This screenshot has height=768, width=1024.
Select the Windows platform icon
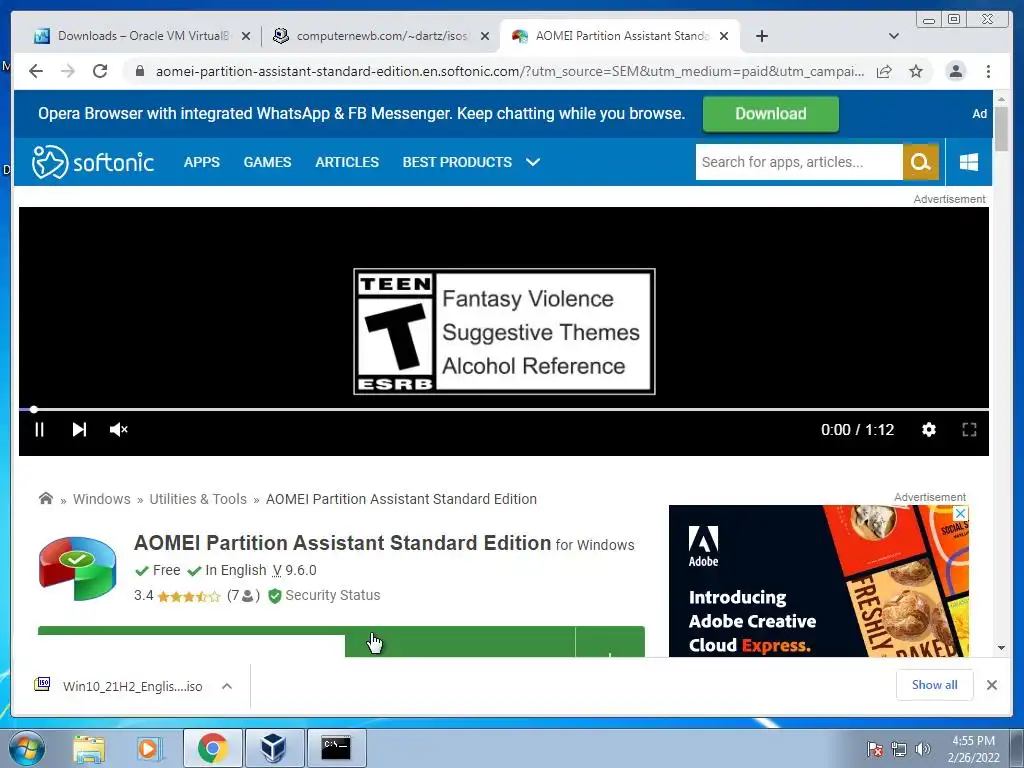pos(969,162)
